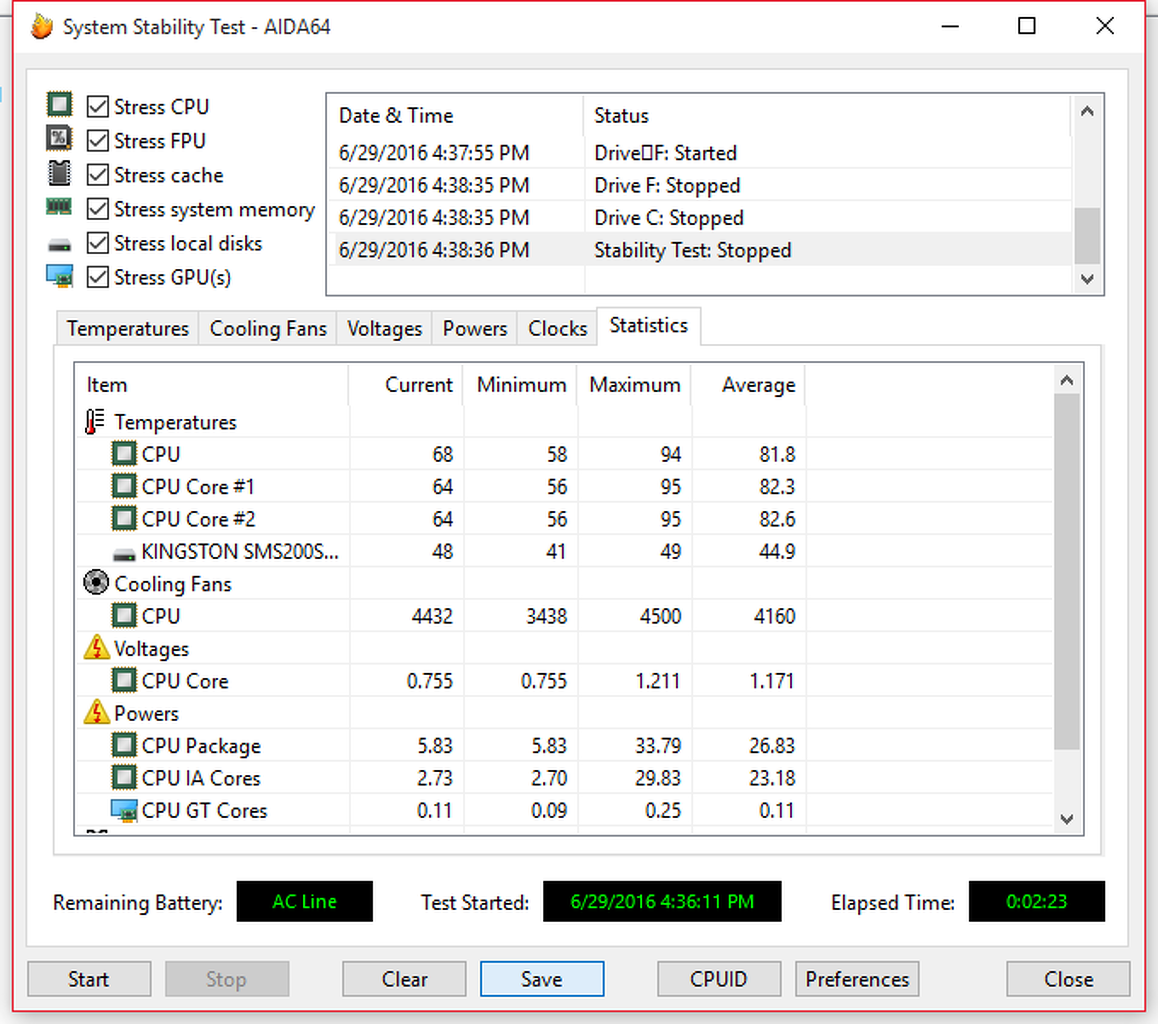The width and height of the screenshot is (1158, 1024).
Task: Select the 'Drive C: Stopped' log entry
Action: click(700, 218)
